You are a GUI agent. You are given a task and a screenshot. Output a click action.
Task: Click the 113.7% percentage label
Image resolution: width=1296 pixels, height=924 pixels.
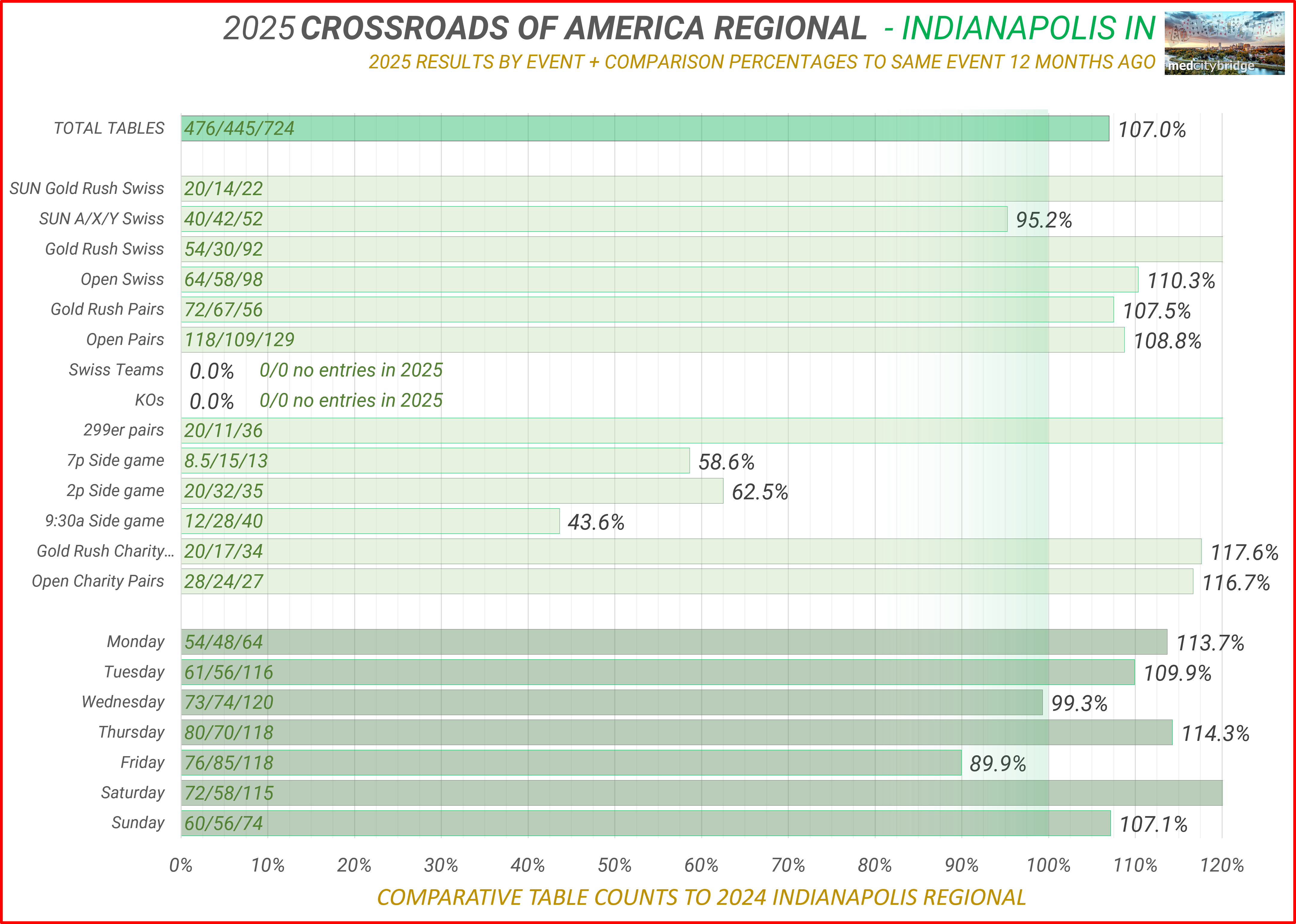[1210, 643]
